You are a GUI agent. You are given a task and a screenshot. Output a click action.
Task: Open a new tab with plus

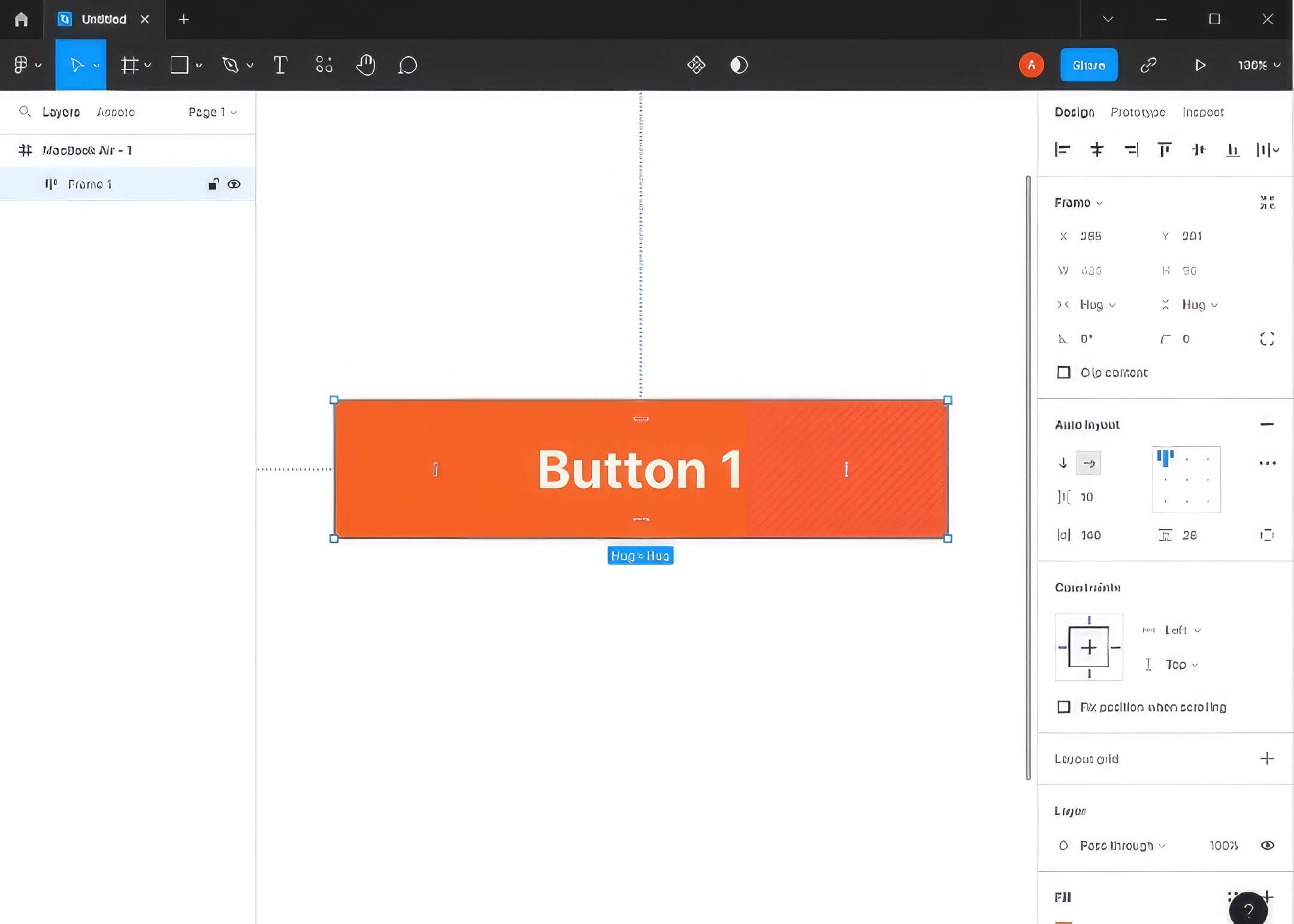click(184, 19)
